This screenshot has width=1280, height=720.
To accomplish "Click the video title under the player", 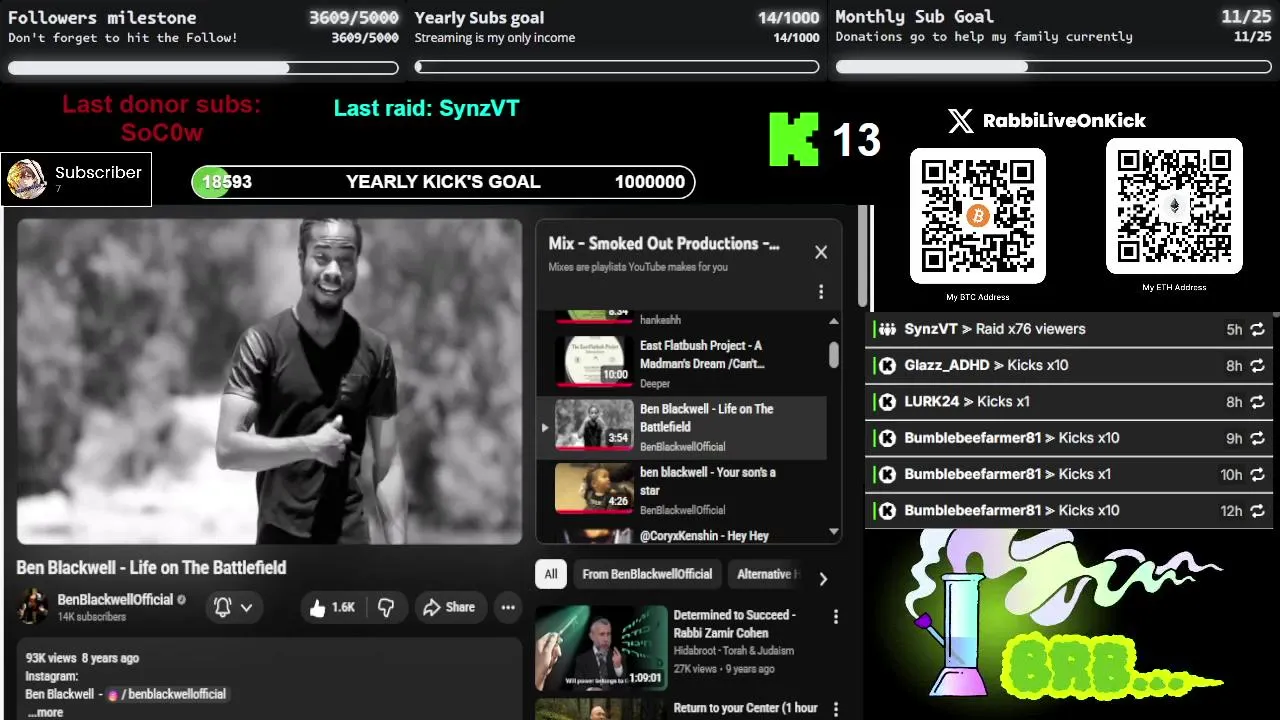I will (x=151, y=567).
